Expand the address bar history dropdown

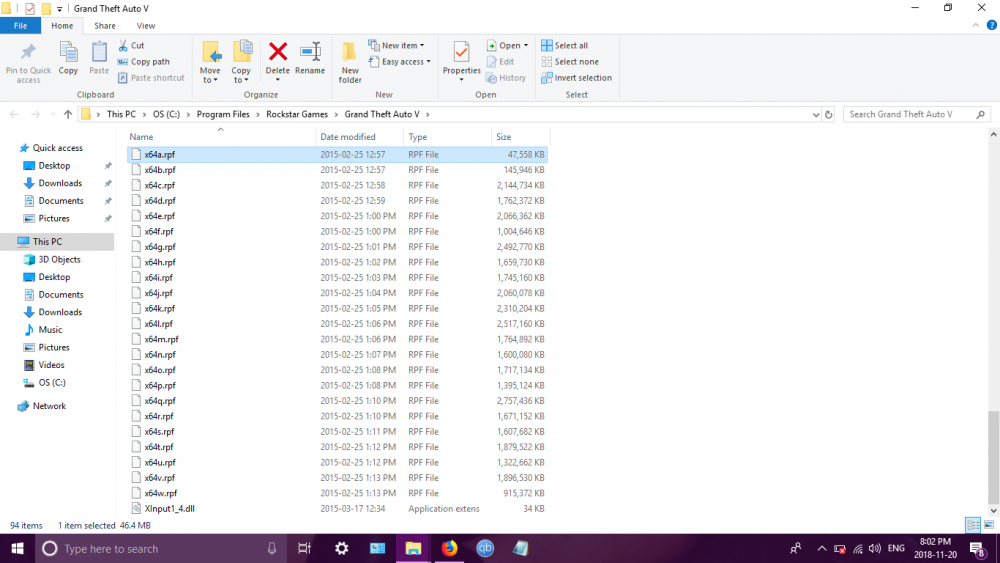[x=814, y=114]
